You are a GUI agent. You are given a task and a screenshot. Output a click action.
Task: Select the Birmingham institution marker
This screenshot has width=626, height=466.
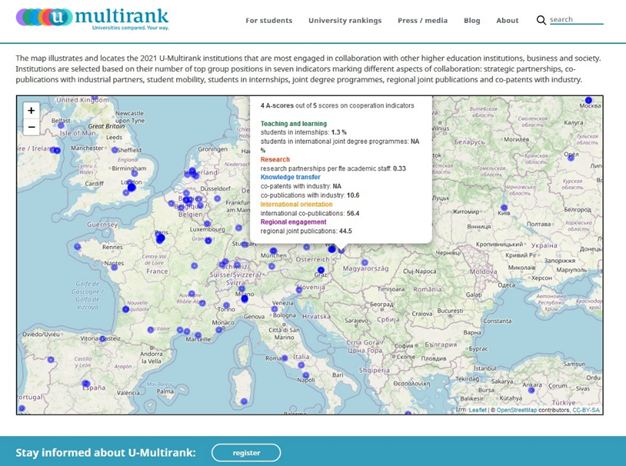(x=135, y=173)
